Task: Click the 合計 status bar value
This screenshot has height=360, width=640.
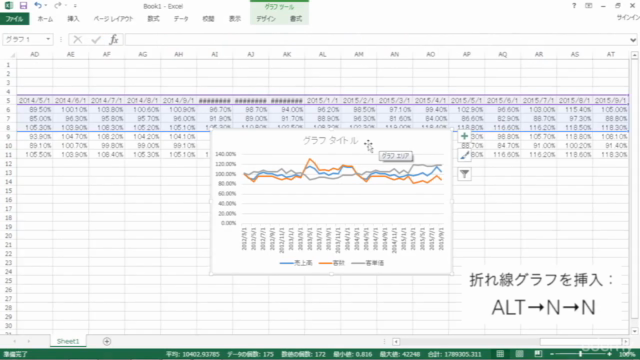Action: pos(454,354)
